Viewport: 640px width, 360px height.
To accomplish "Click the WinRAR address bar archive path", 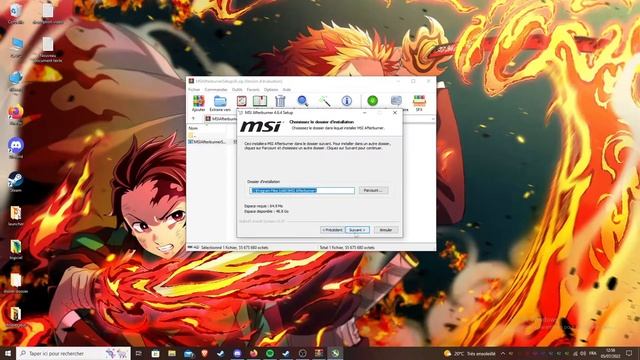I will 222,119.
